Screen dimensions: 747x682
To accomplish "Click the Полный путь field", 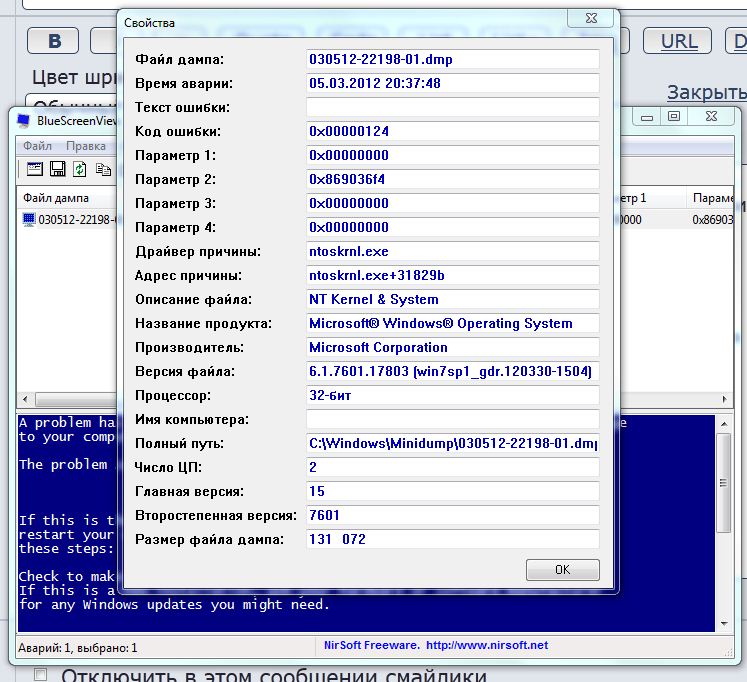I will click(x=453, y=443).
